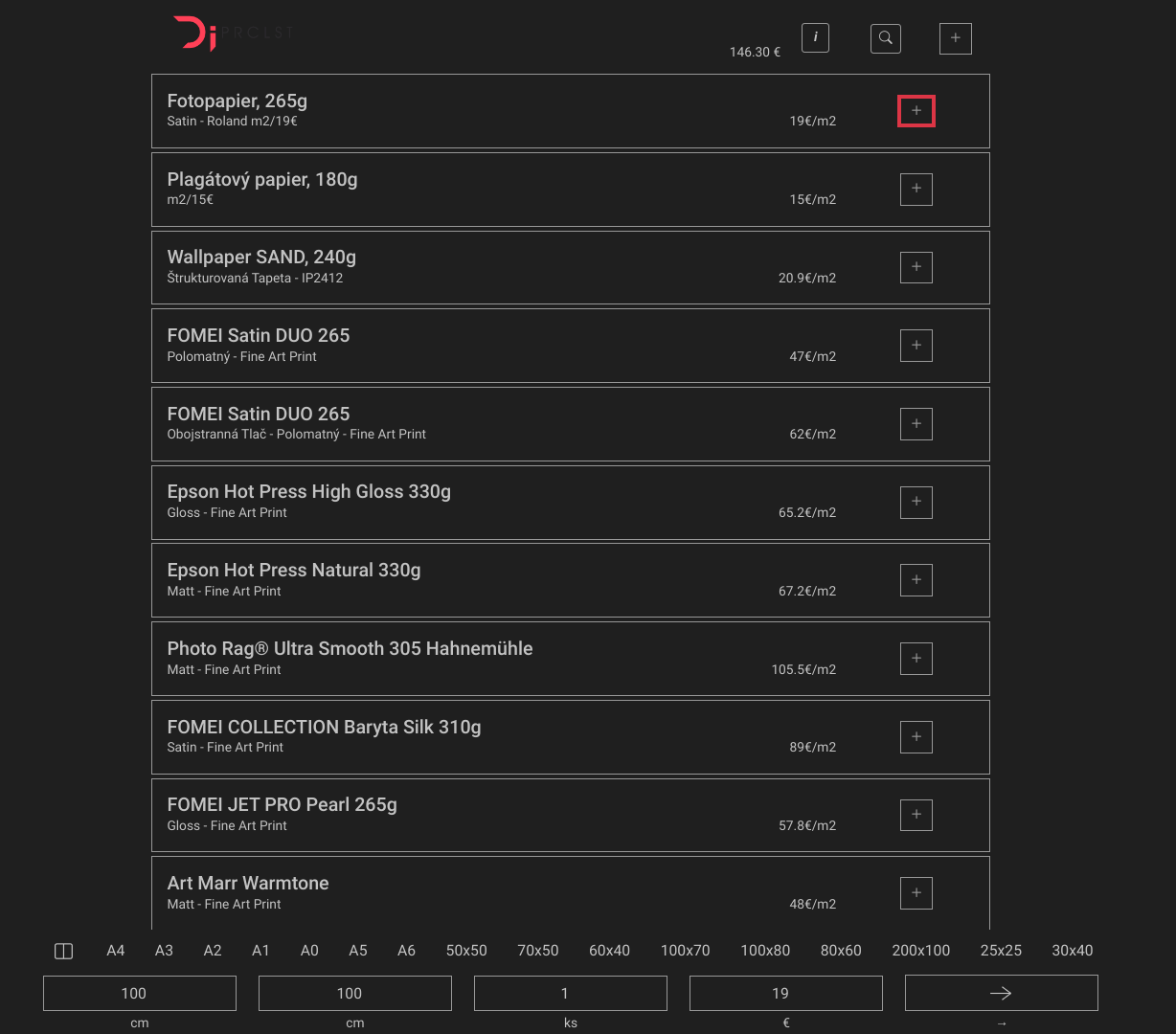Select Photo Rag Ultra Smooth 305 Hahnemühle title
This screenshot has width=1176, height=1034.
click(350, 648)
